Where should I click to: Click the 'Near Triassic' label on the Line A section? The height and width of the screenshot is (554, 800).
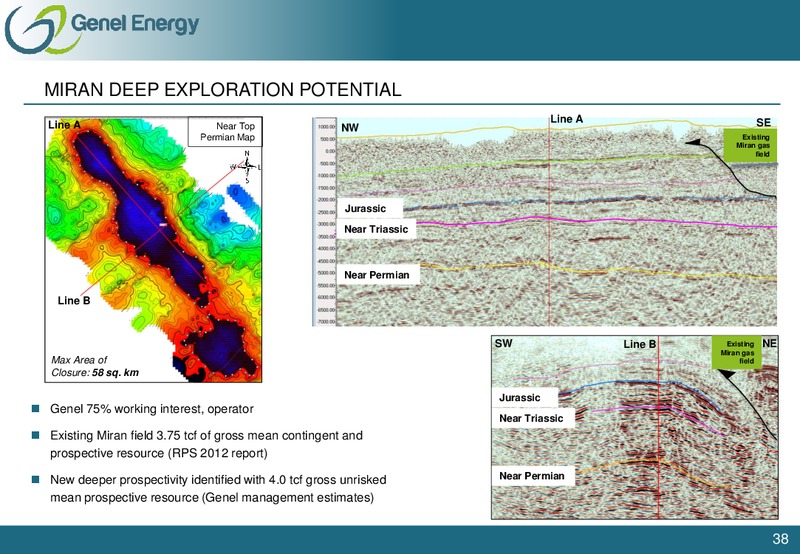click(x=376, y=229)
